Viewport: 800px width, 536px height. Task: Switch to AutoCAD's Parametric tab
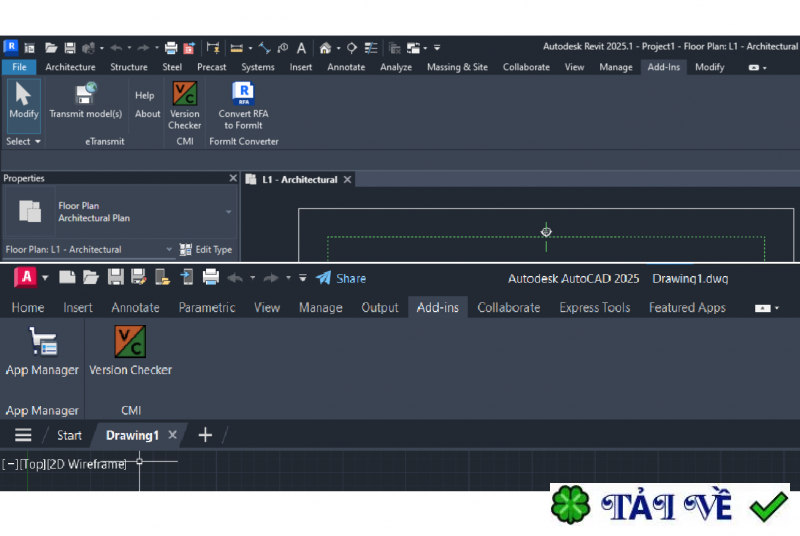point(207,308)
